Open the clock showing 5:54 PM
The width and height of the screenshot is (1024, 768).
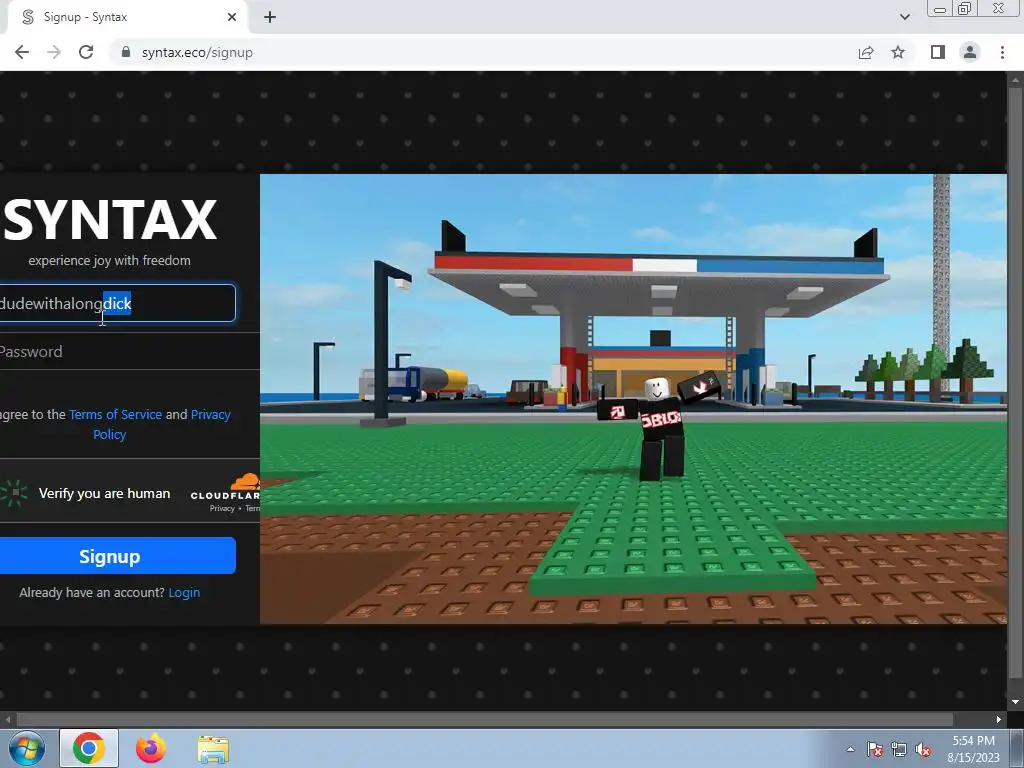[x=973, y=748]
